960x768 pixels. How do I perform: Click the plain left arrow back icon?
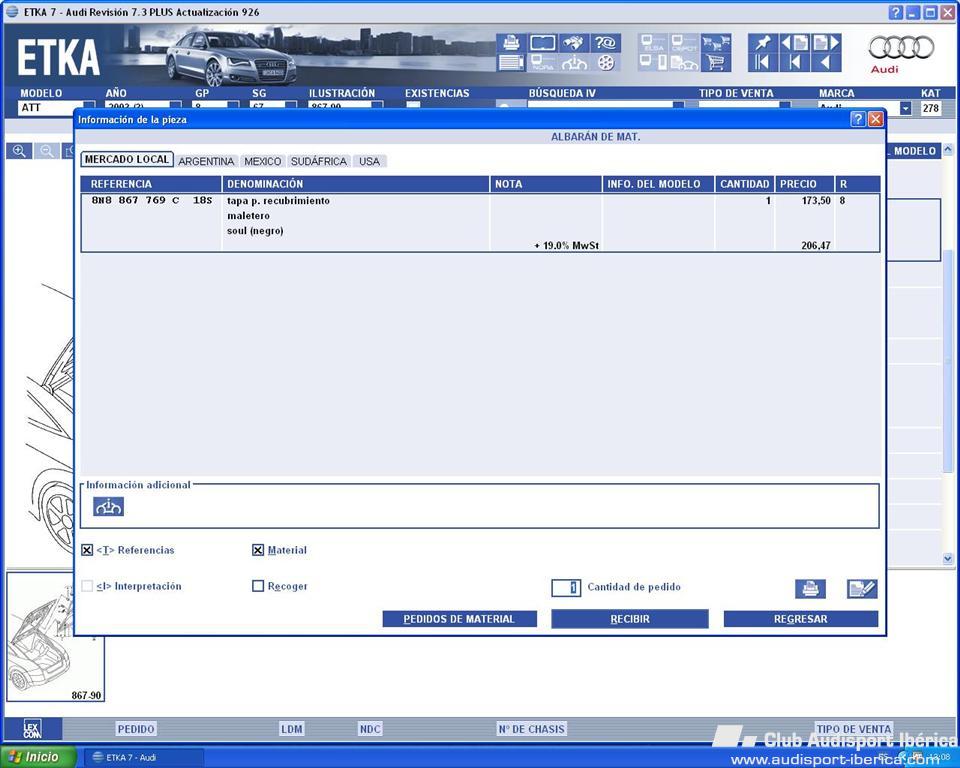tap(826, 62)
